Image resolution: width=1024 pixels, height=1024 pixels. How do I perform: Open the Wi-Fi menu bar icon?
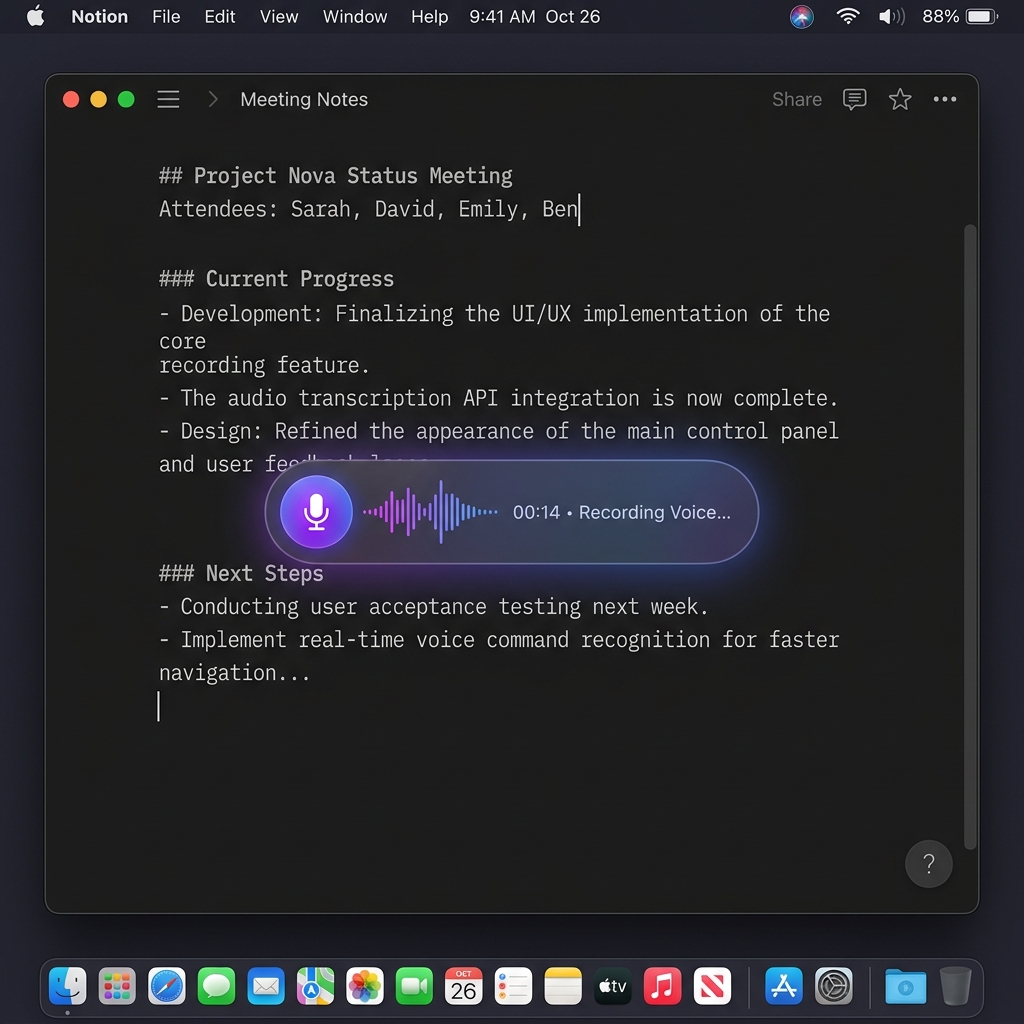[x=847, y=16]
